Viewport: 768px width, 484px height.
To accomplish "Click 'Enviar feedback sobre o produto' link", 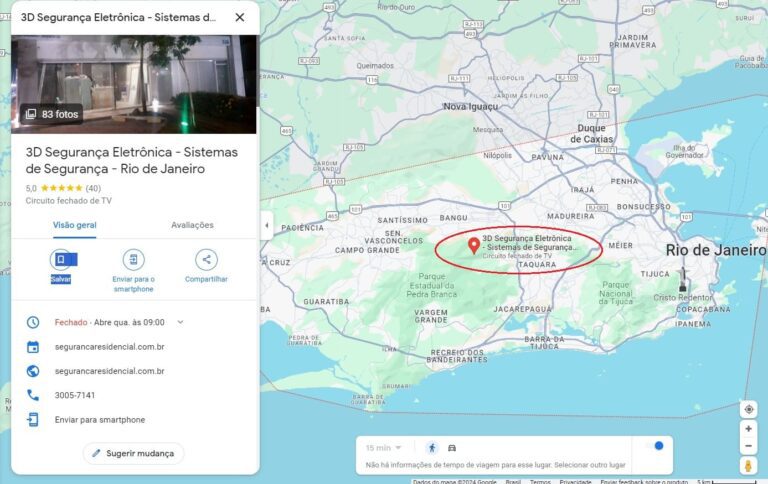I will pyautogui.click(x=644, y=482).
